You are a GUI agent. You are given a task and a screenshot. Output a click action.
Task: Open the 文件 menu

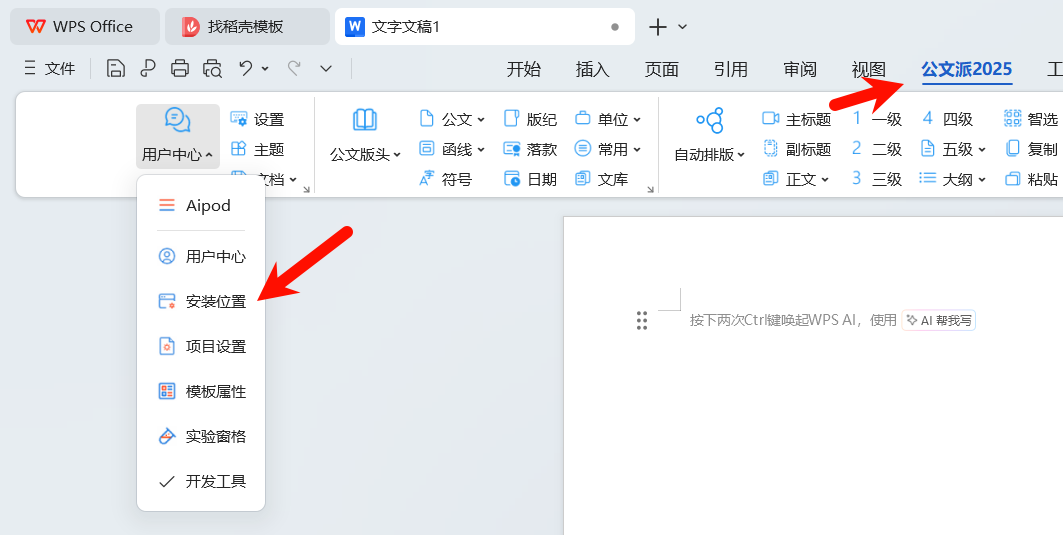pos(49,68)
